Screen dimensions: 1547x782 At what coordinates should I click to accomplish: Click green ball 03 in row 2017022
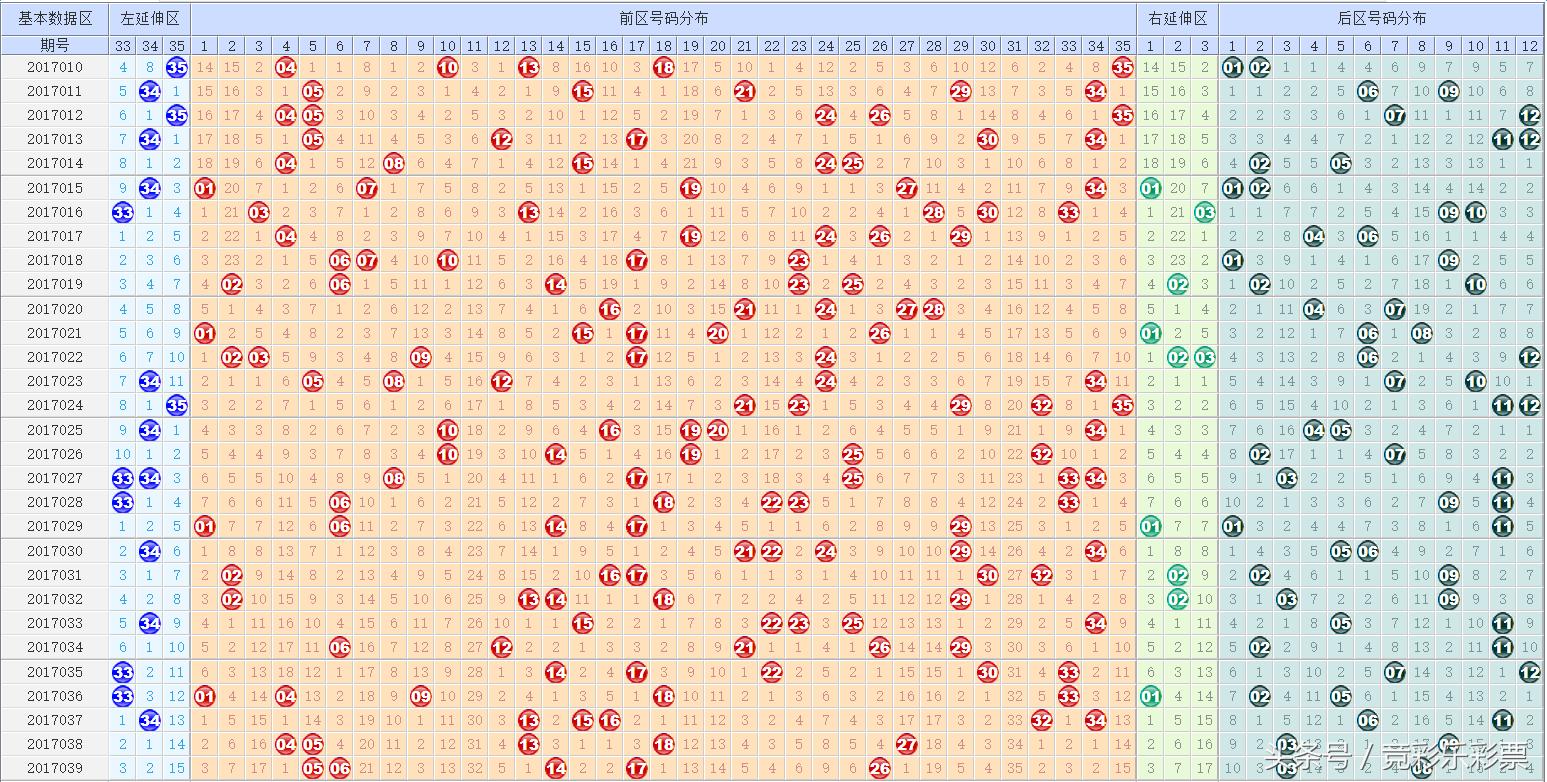(x=1205, y=357)
